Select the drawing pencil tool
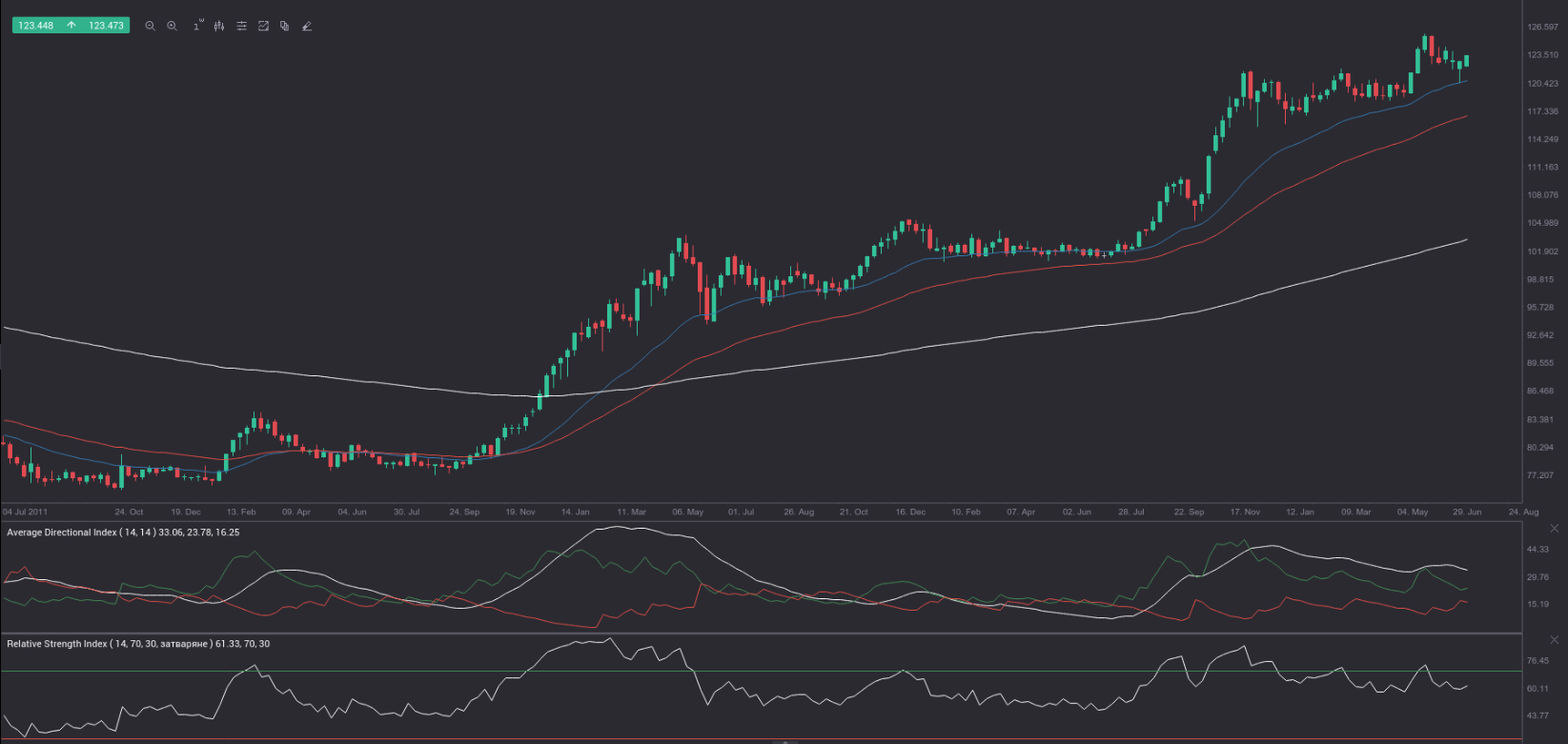This screenshot has width=1568, height=744. (307, 26)
